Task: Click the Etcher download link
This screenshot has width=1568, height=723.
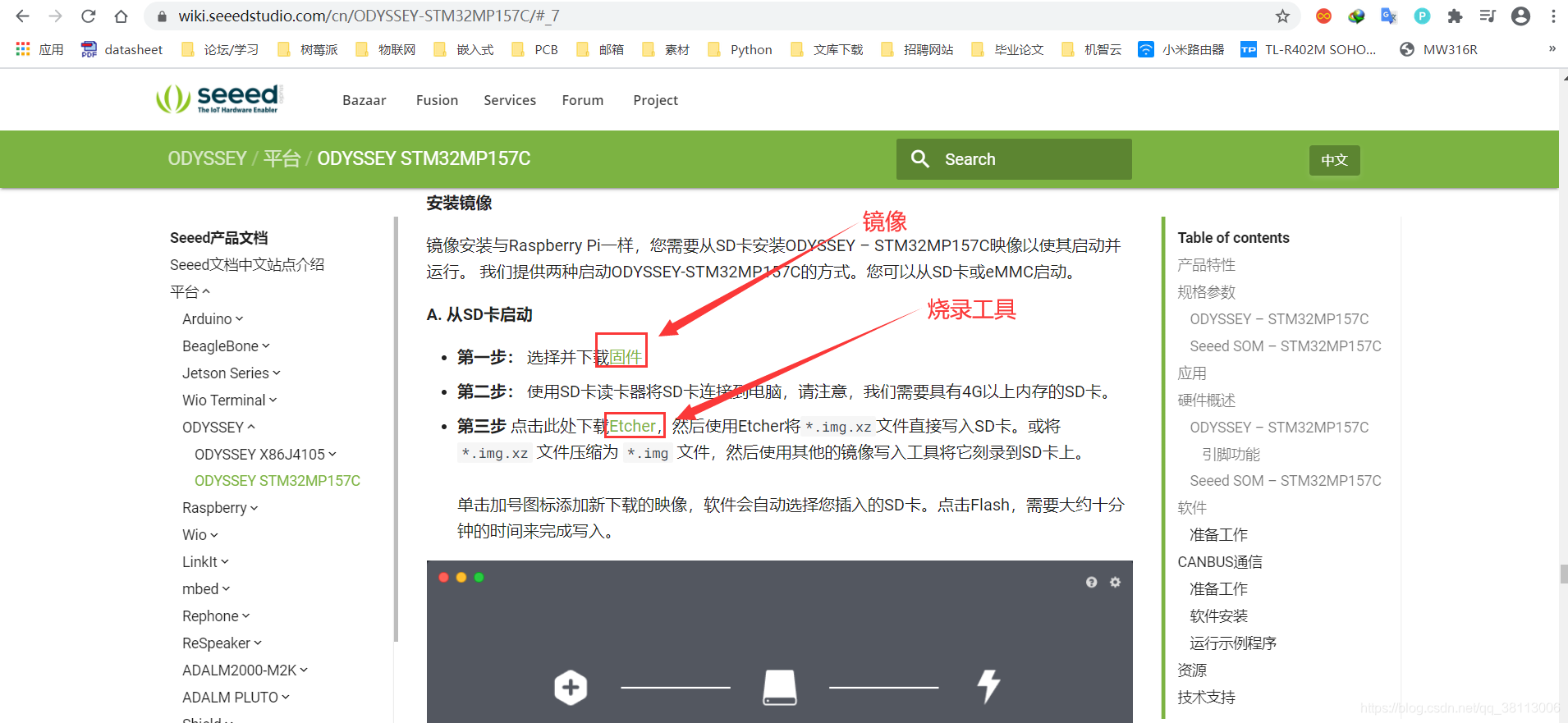Action: pyautogui.click(x=632, y=426)
